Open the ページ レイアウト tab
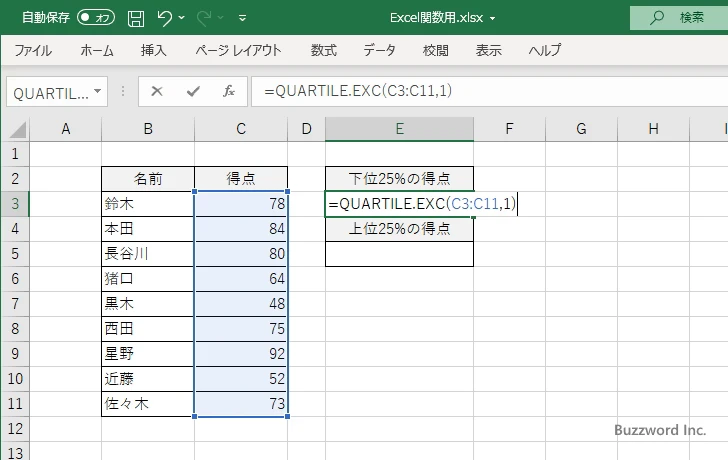 click(x=238, y=50)
